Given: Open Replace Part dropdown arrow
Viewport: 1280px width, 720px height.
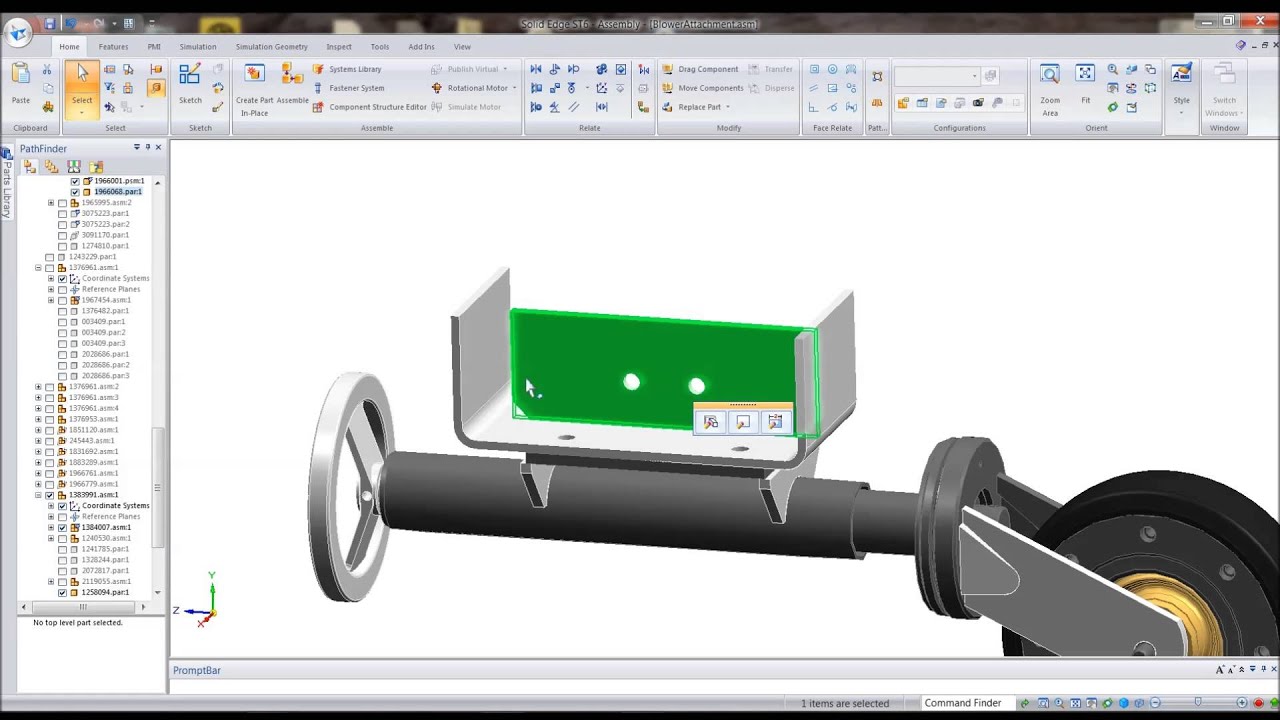Looking at the screenshot, I should coord(728,107).
